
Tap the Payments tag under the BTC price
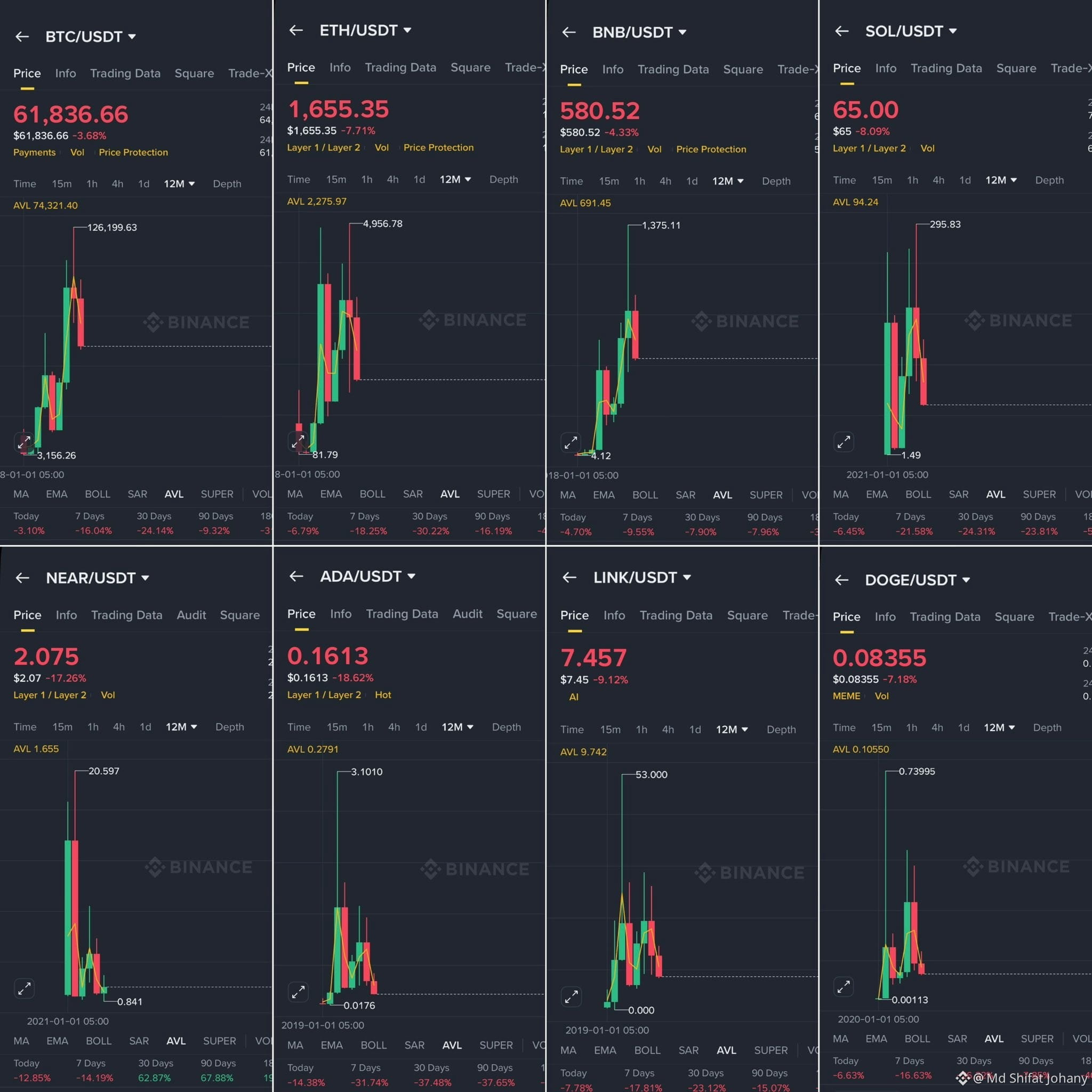[x=35, y=152]
